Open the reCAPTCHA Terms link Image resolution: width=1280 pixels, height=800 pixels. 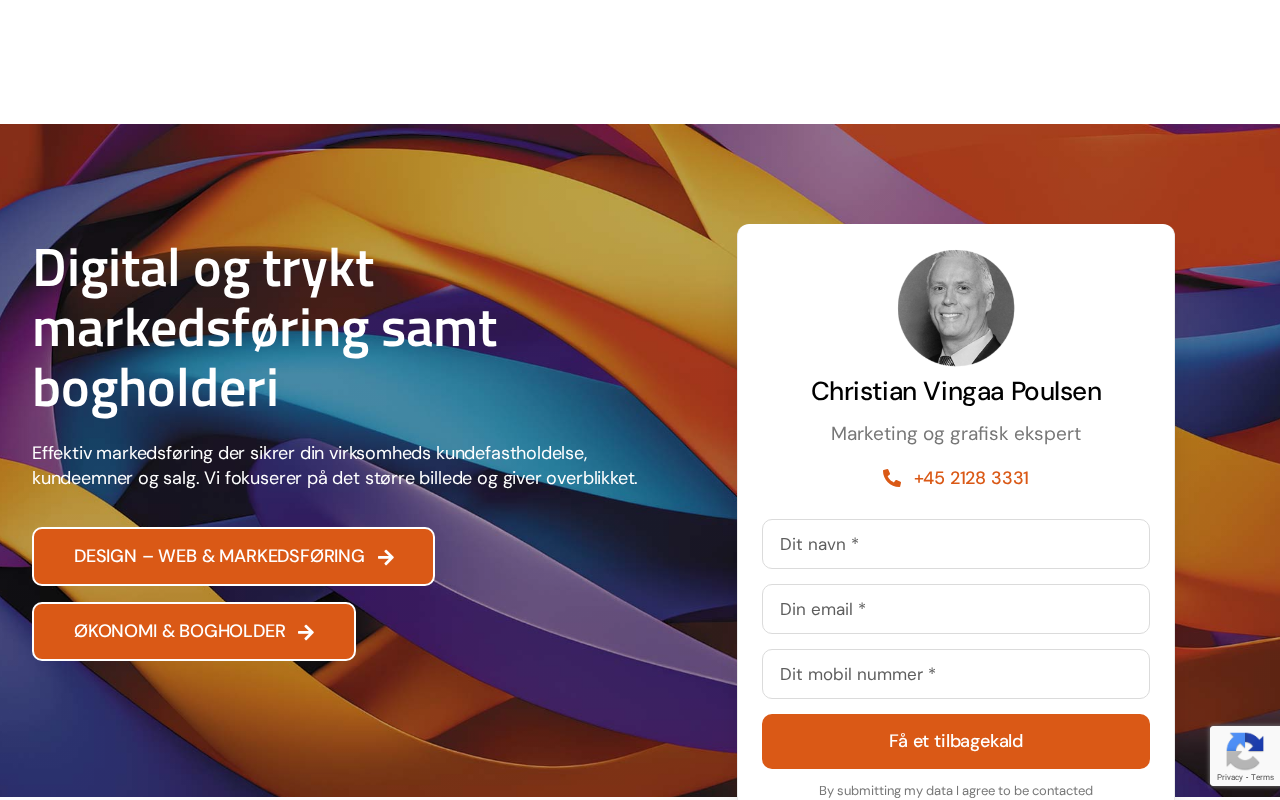1261,777
